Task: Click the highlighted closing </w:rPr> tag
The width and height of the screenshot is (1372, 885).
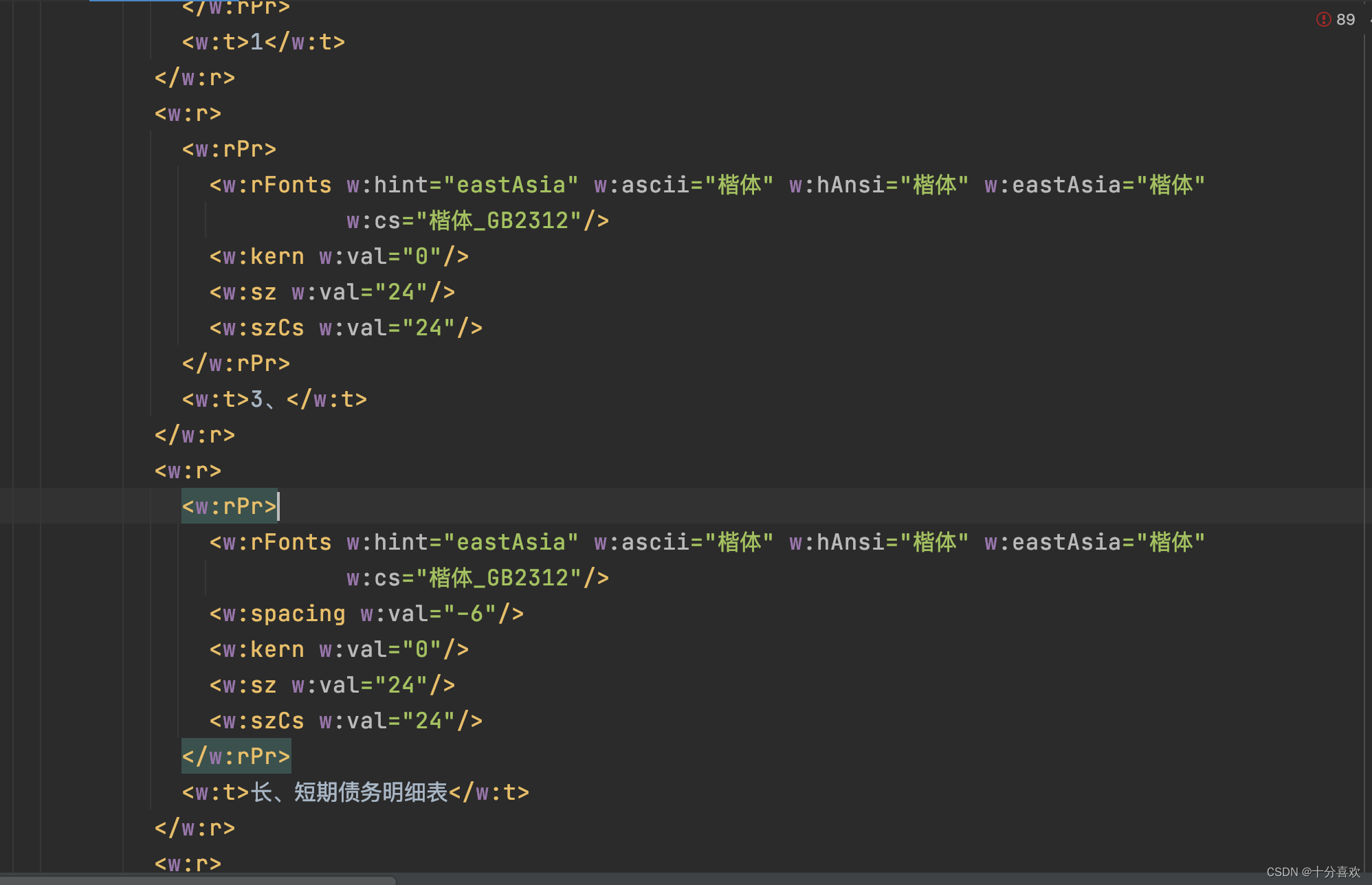Action: 236,757
